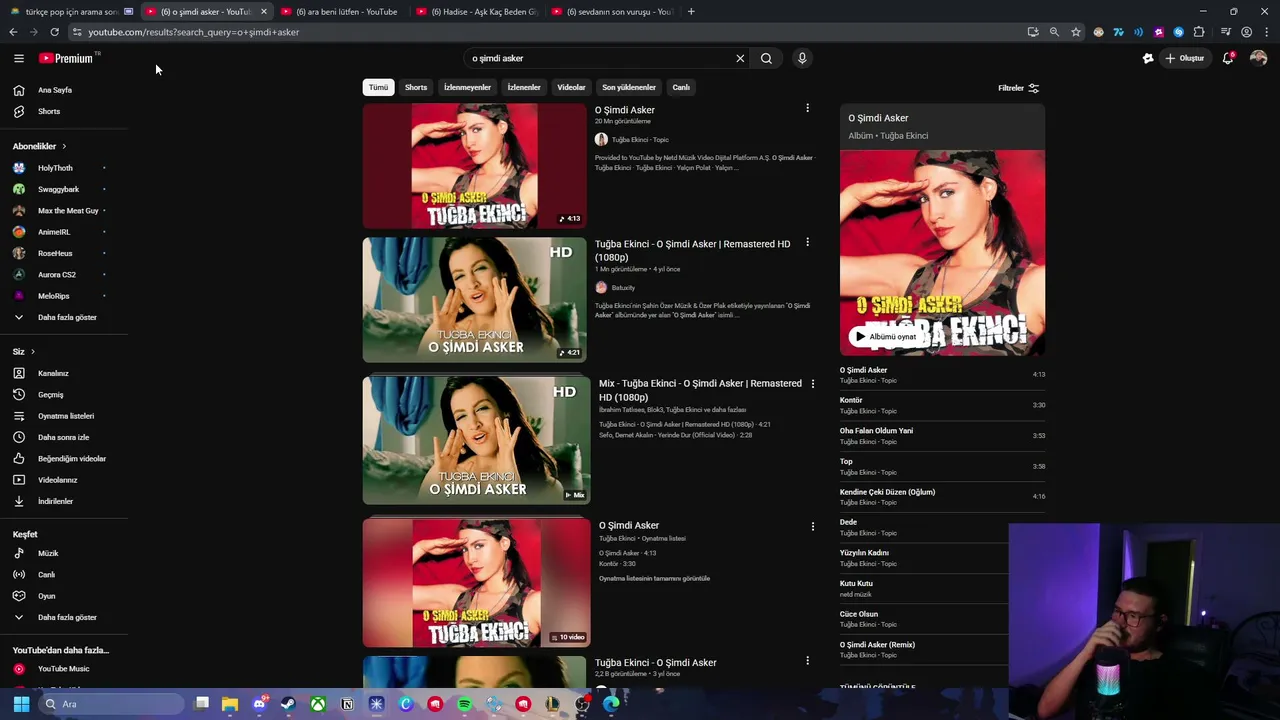Screen dimensions: 1280x720
Task: Click the YouTube search input field
Action: pos(600,58)
